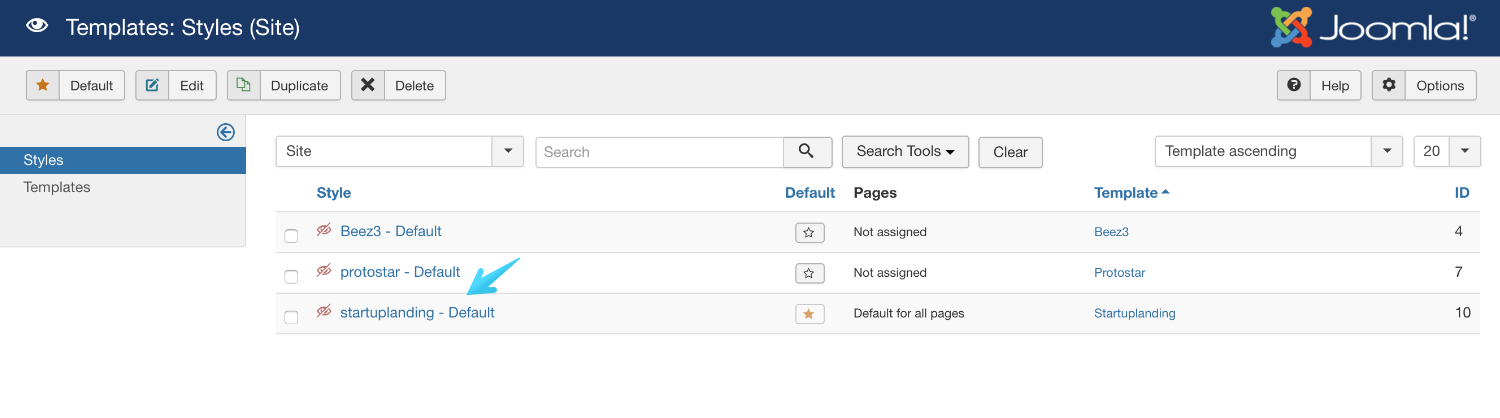Click the magnifying glass search icon
Screen dimensions: 1500x418
[x=807, y=152]
